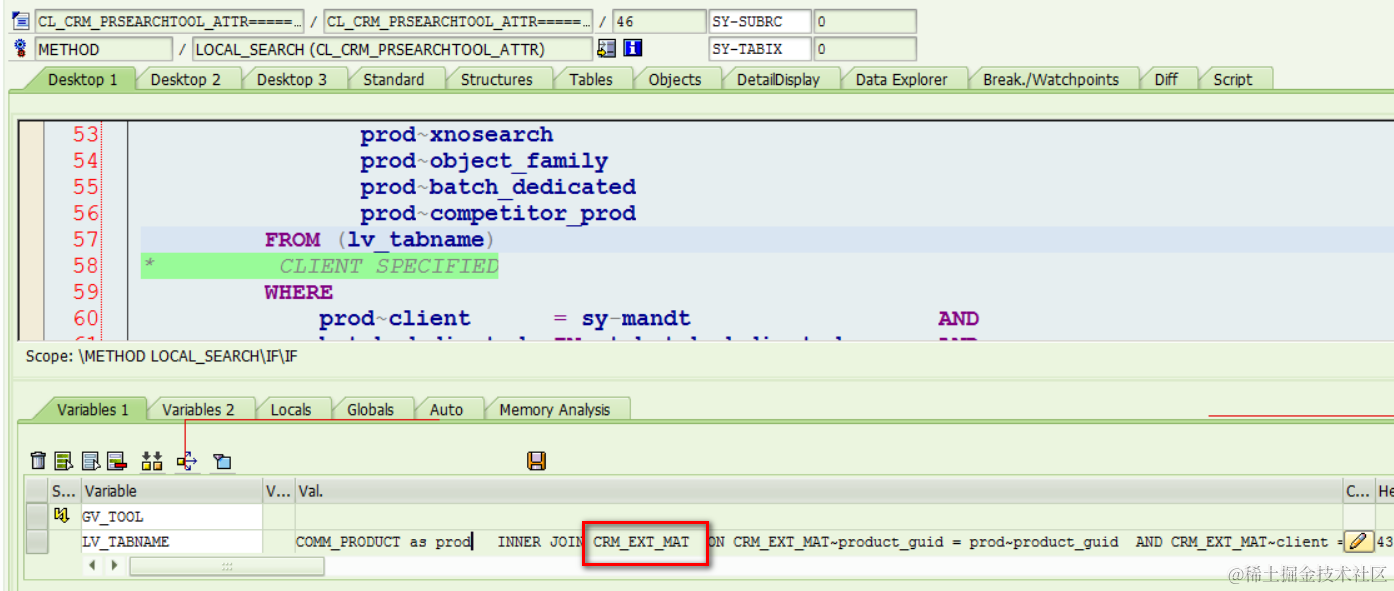Click the LV_TABNAME variable name cell
This screenshot has width=1394, height=591.
click(x=171, y=541)
